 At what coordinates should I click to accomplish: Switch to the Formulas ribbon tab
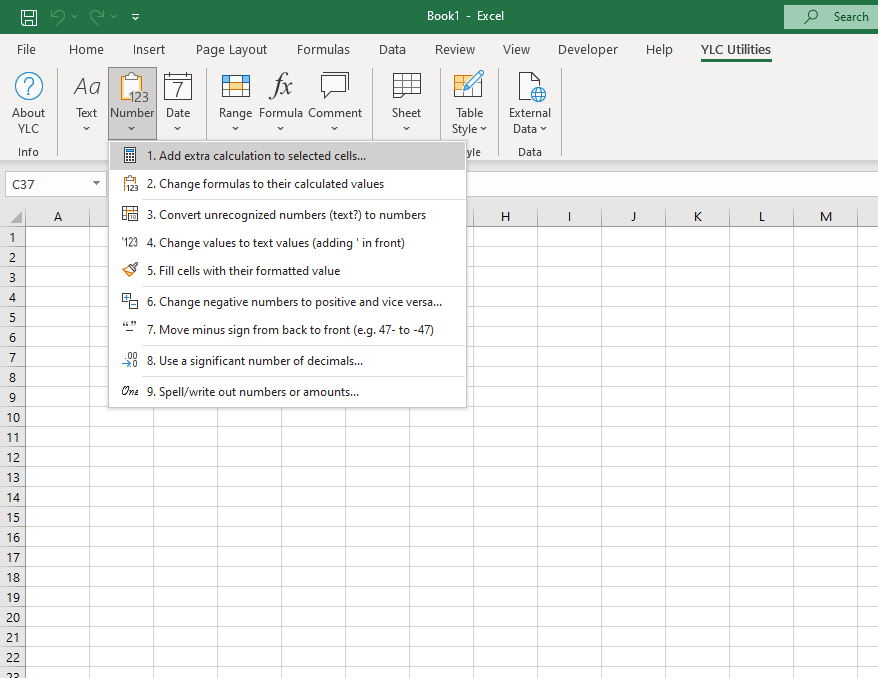coord(323,50)
